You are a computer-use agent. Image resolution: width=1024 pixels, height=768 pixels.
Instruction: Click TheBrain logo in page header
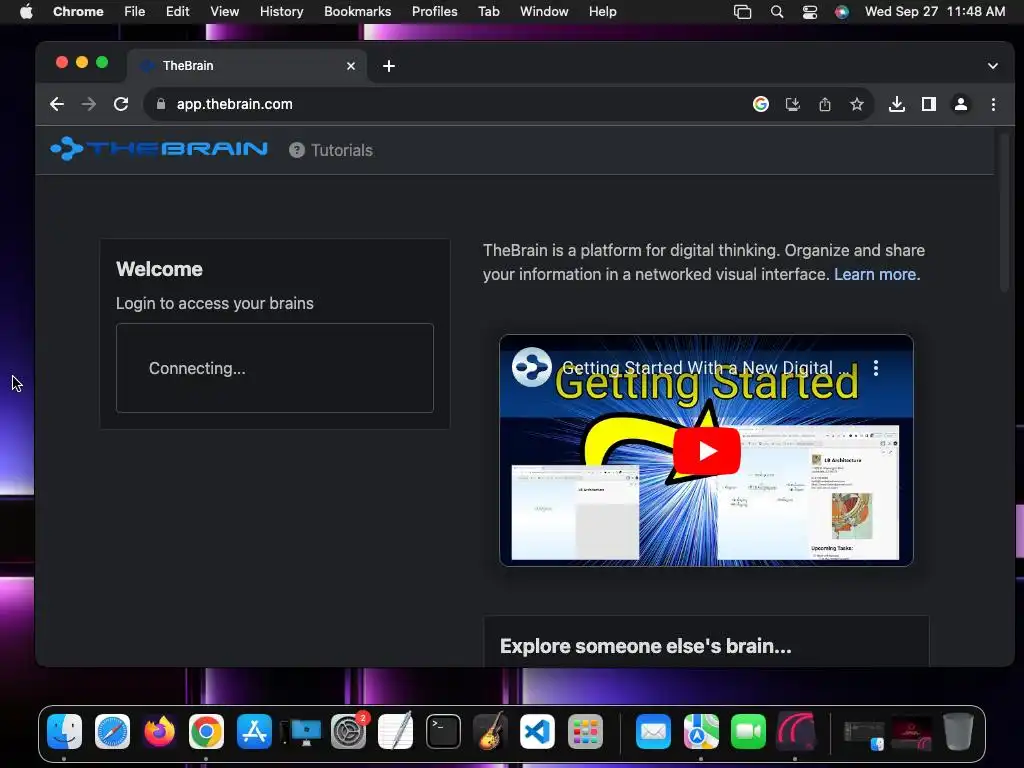159,149
